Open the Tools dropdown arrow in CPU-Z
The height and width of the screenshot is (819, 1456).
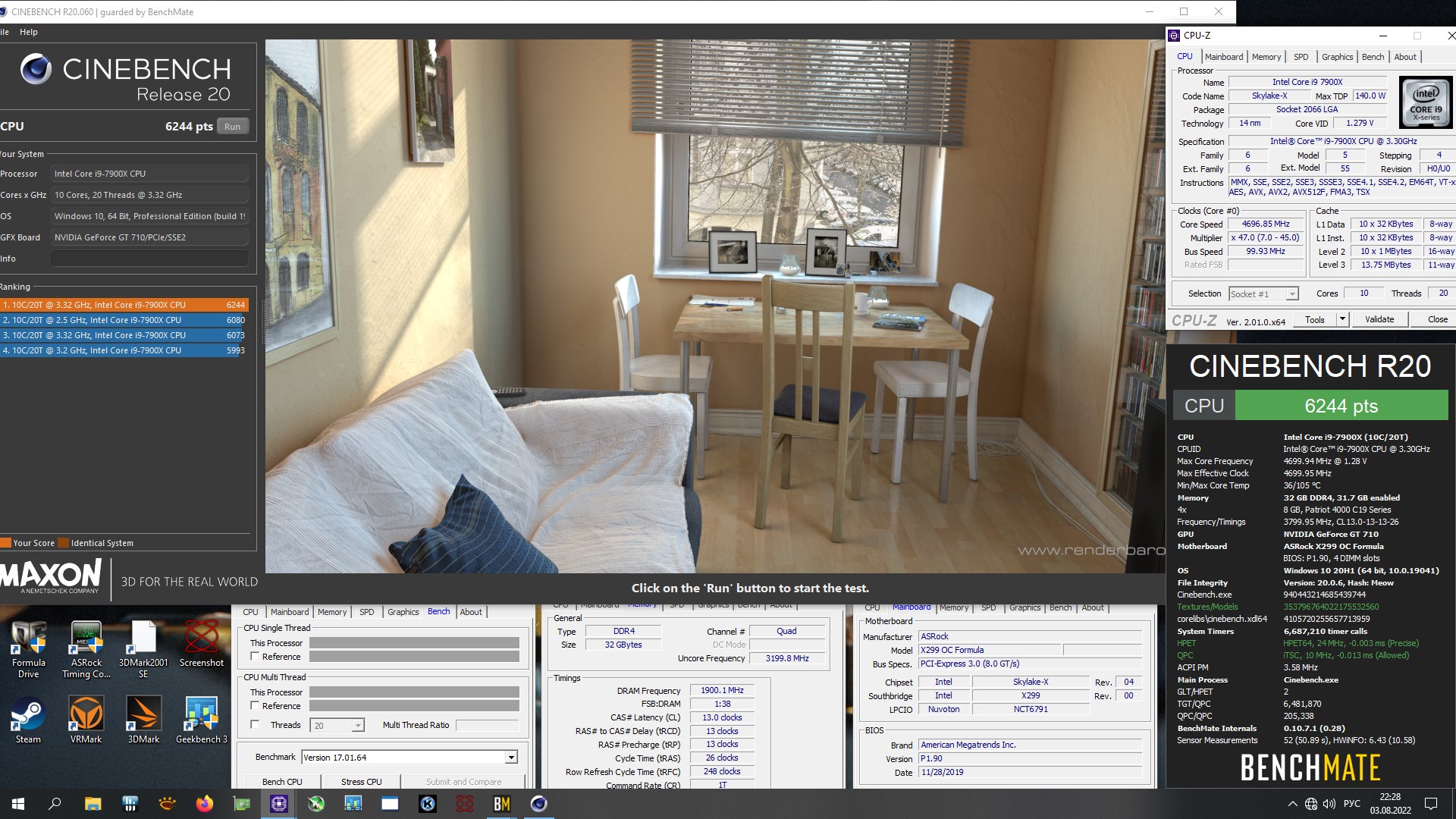(1341, 319)
